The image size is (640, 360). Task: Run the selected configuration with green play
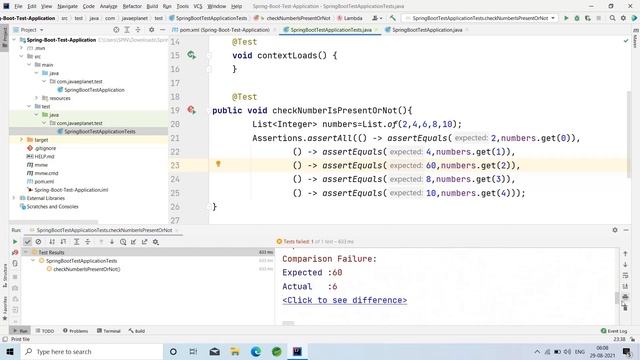(566, 18)
